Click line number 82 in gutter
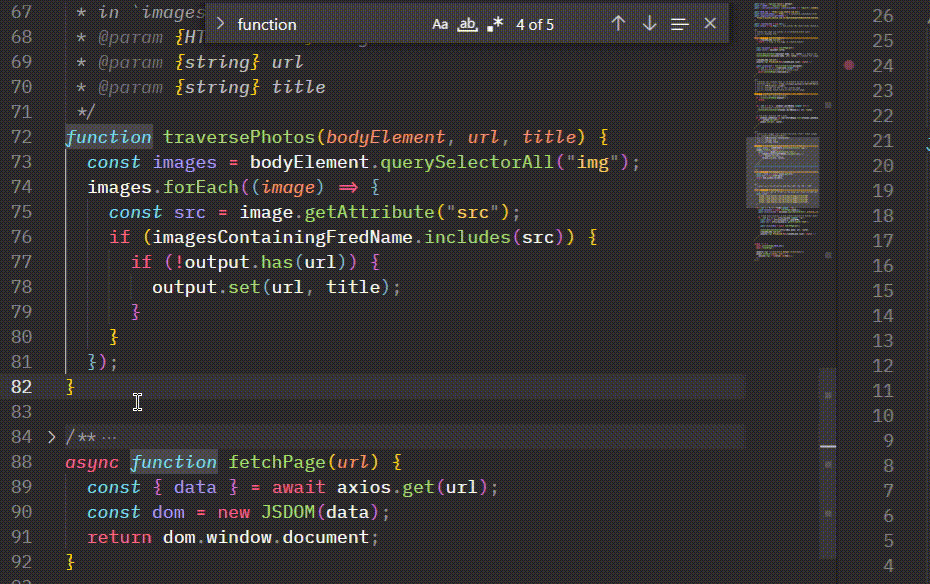The image size is (930, 584). (21, 387)
